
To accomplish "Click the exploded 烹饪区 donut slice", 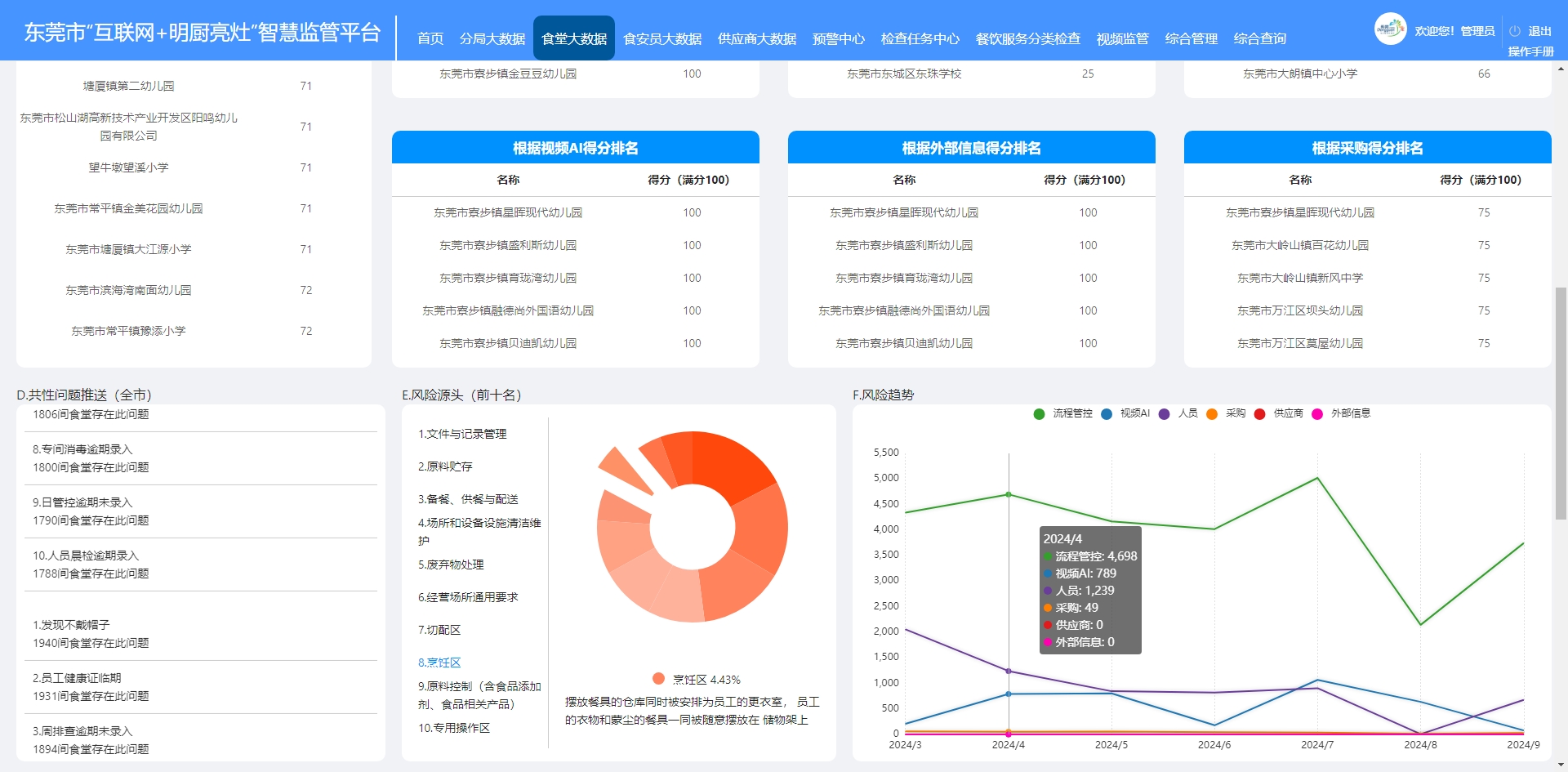I will click(x=623, y=469).
